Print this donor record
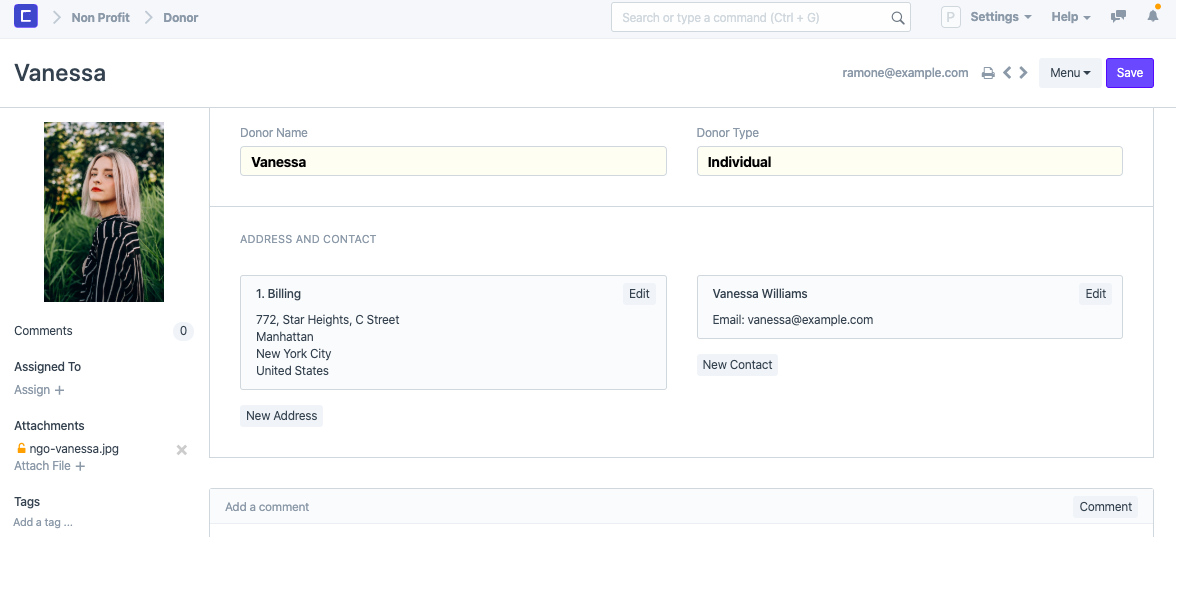 pyautogui.click(x=988, y=73)
